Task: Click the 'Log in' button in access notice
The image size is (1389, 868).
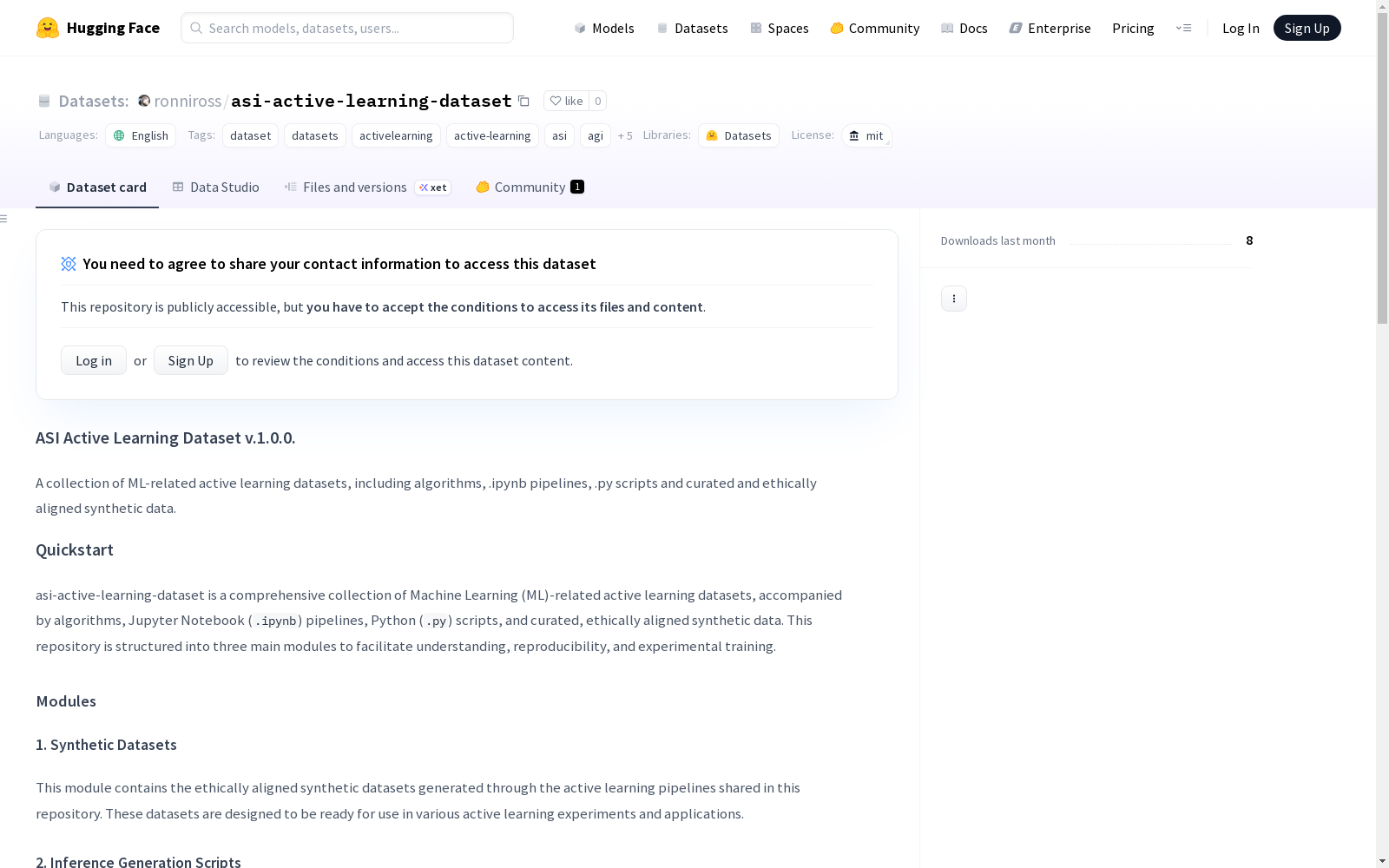Action: pyautogui.click(x=94, y=360)
